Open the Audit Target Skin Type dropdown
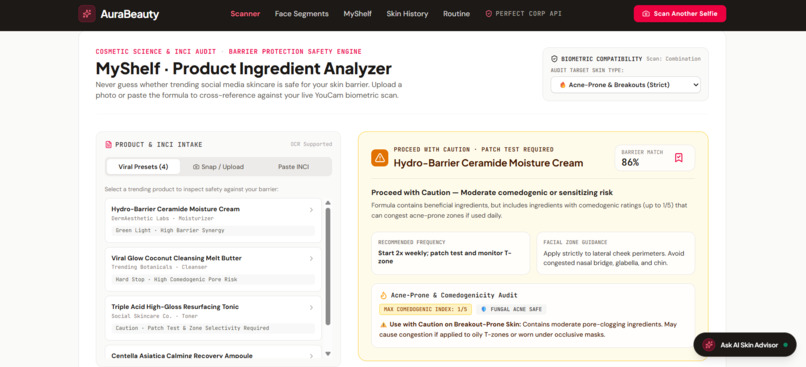 [x=626, y=85]
